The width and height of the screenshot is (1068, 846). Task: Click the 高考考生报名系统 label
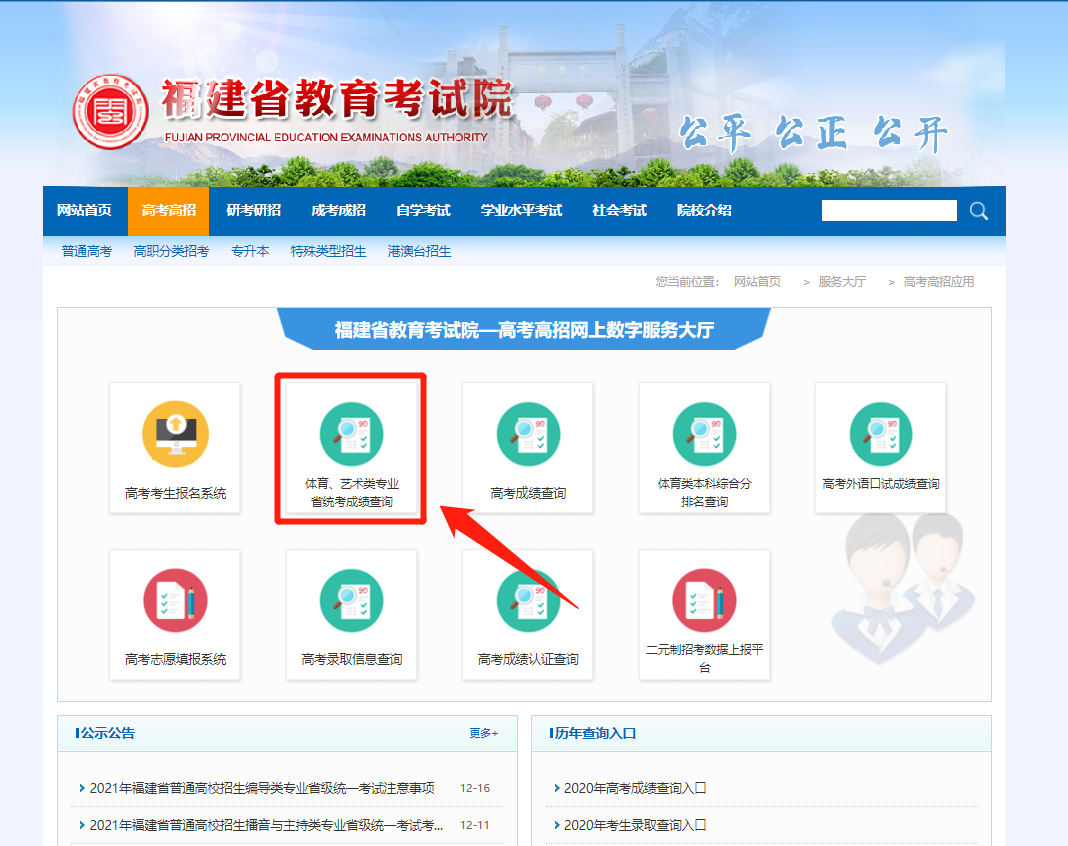(x=176, y=493)
